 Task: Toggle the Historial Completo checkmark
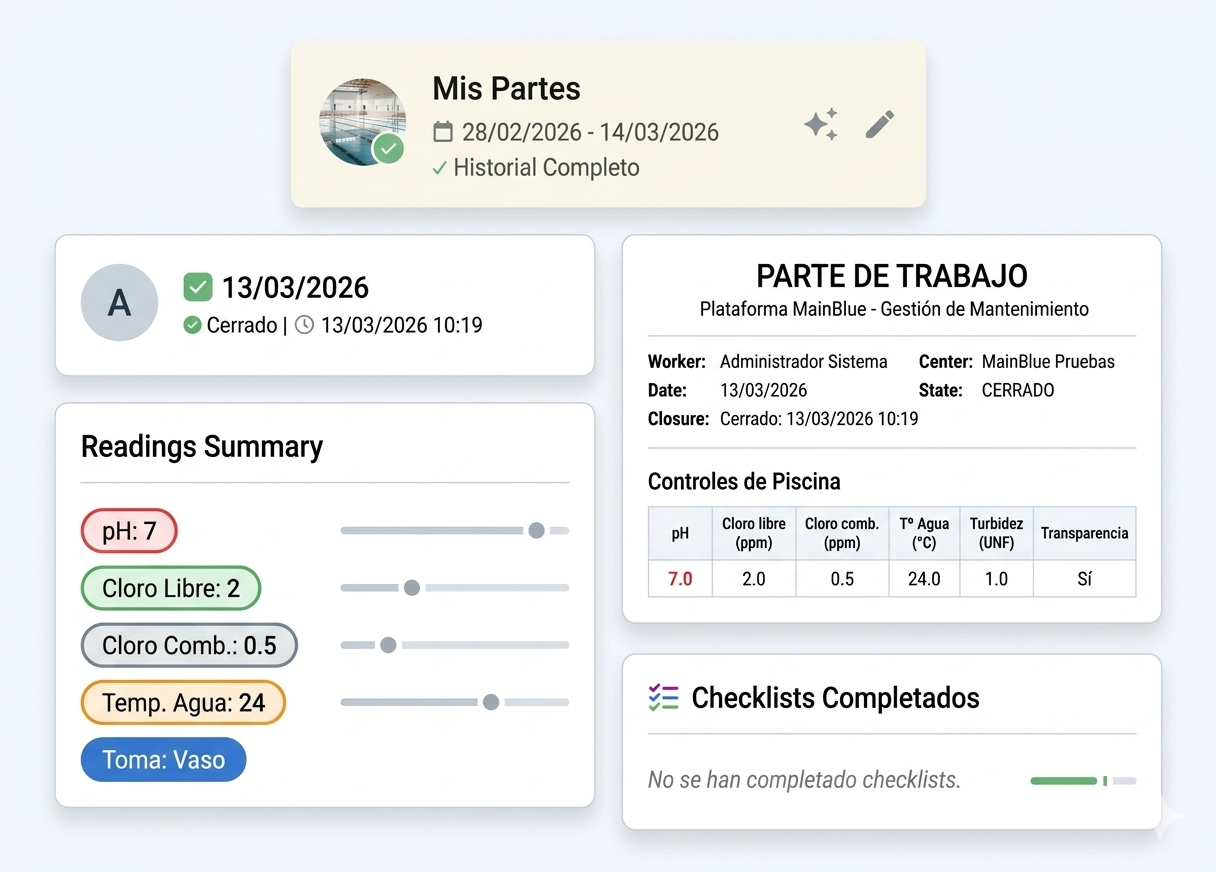439,168
